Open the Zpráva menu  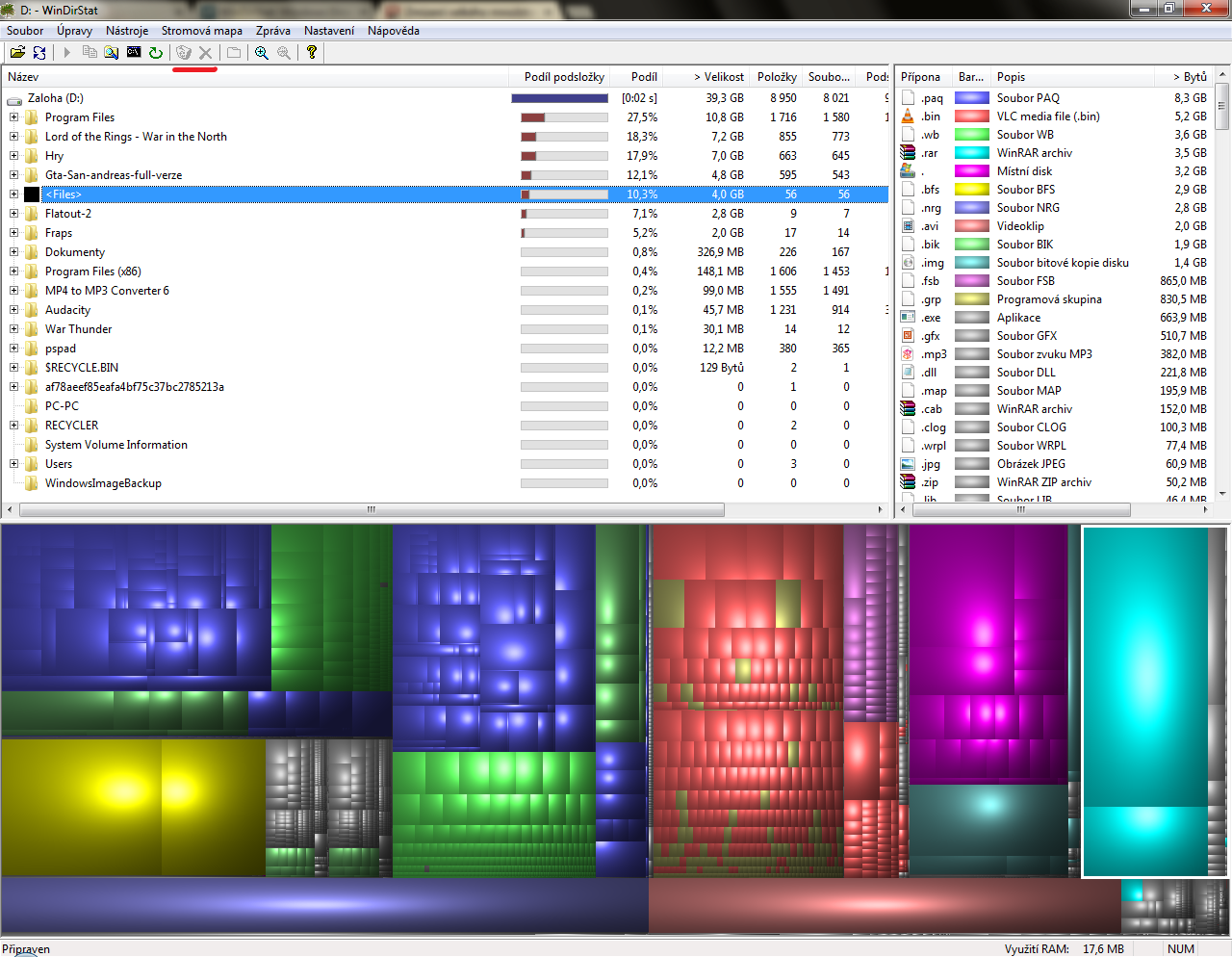click(x=273, y=31)
